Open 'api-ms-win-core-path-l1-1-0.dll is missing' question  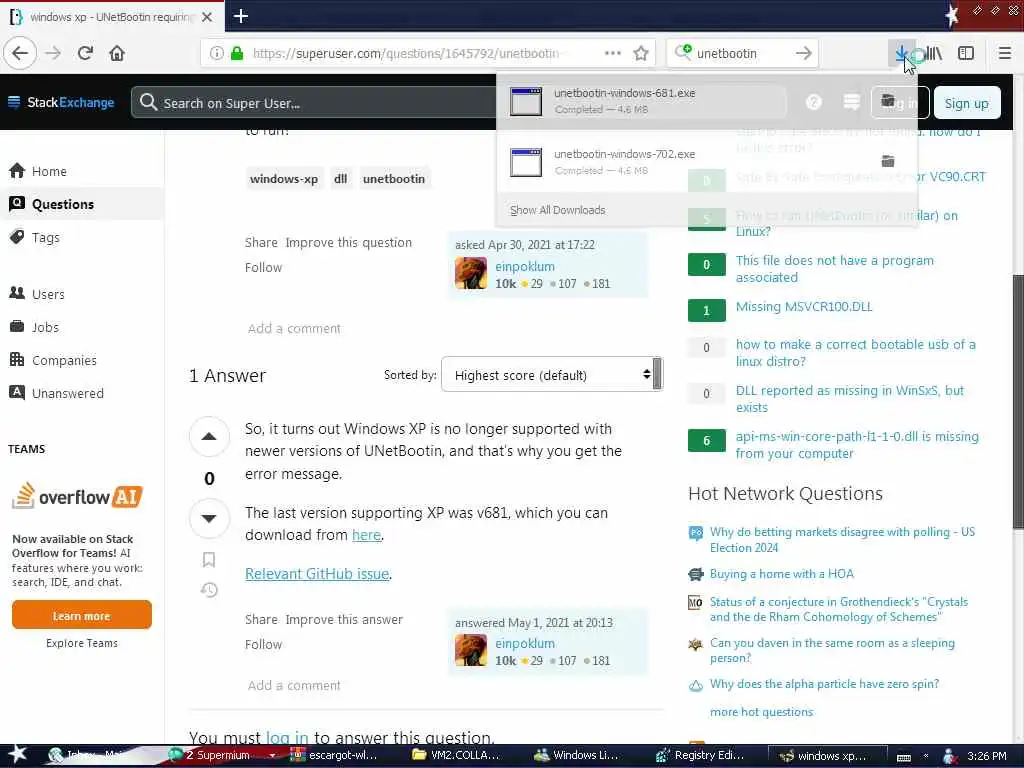pos(857,445)
